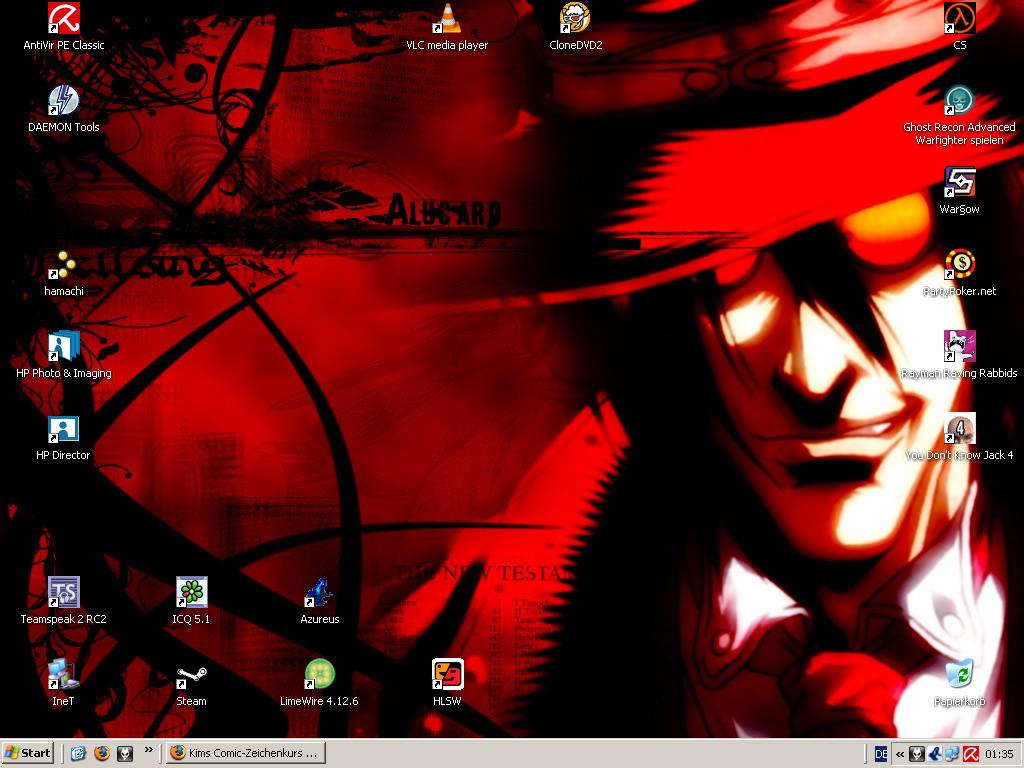Expand the Quick Launch overflow chevron
1024x768 pixels.
[149, 749]
